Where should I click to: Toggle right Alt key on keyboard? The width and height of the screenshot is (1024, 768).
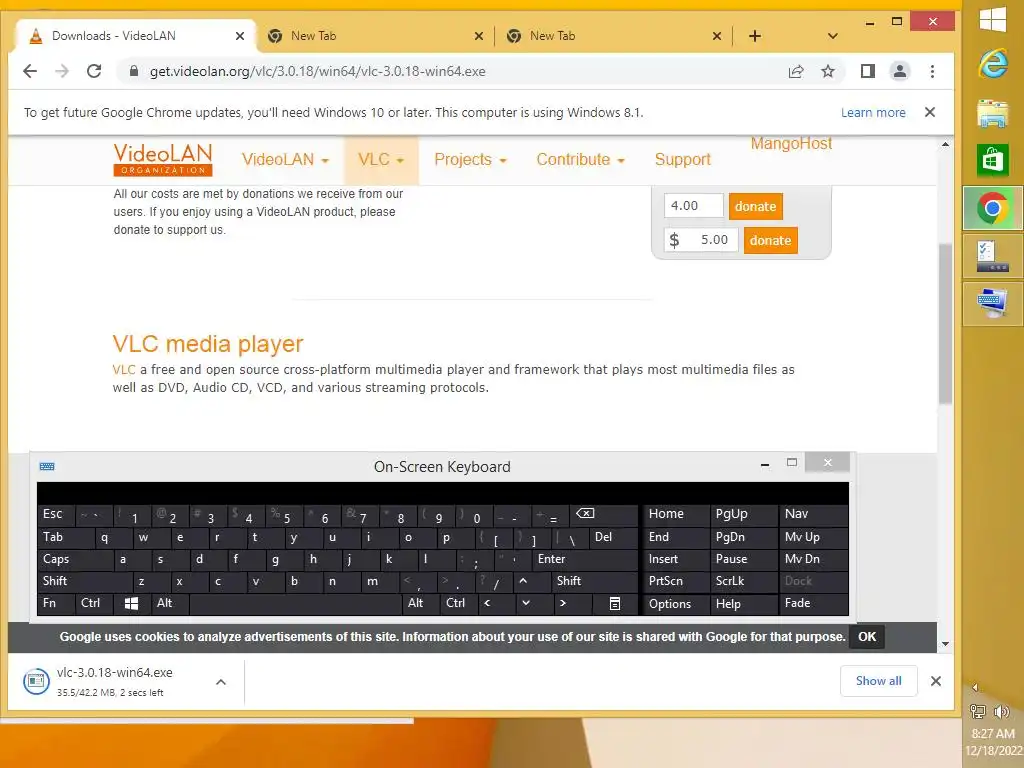[421, 603]
